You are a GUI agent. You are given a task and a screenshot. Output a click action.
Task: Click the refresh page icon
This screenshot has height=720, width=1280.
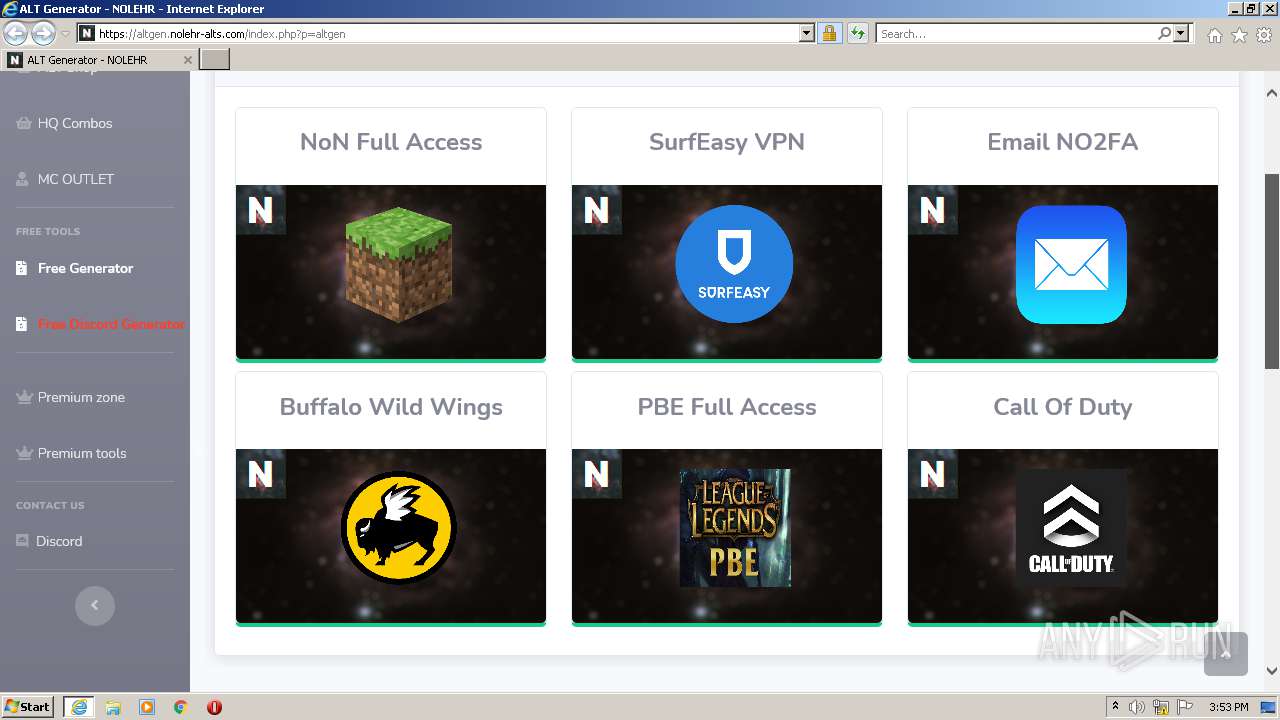point(857,33)
